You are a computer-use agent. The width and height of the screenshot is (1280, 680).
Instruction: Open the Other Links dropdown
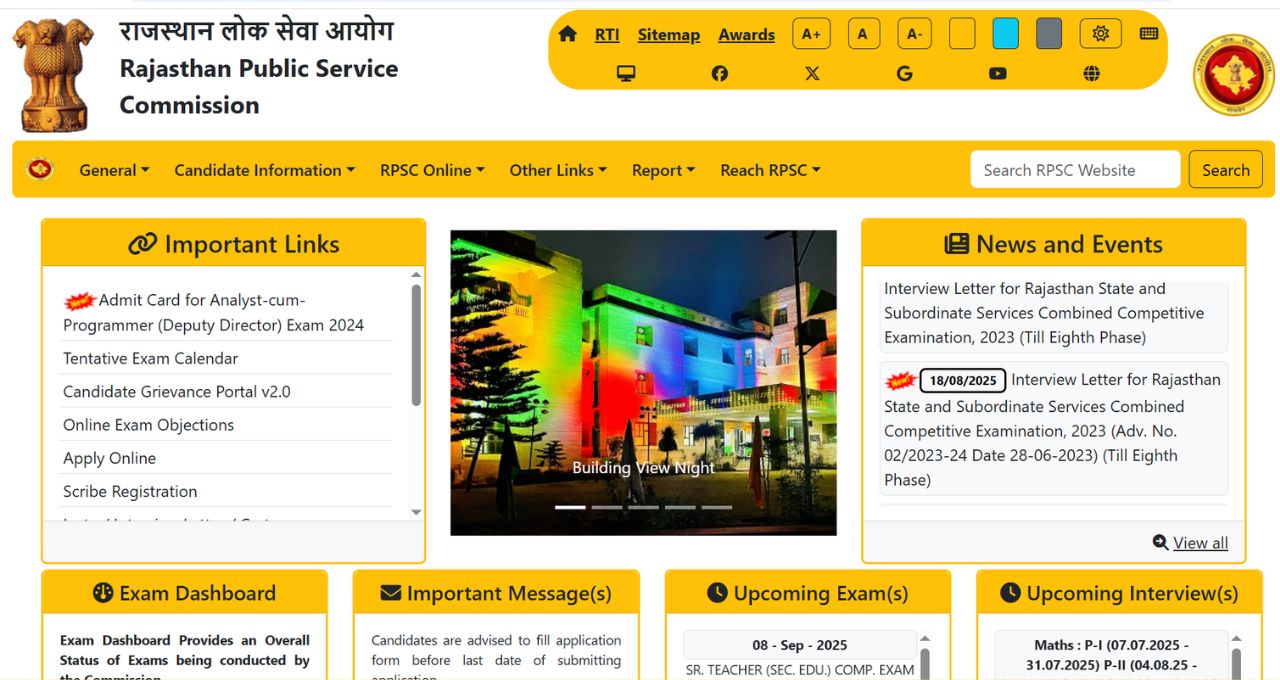click(x=558, y=170)
